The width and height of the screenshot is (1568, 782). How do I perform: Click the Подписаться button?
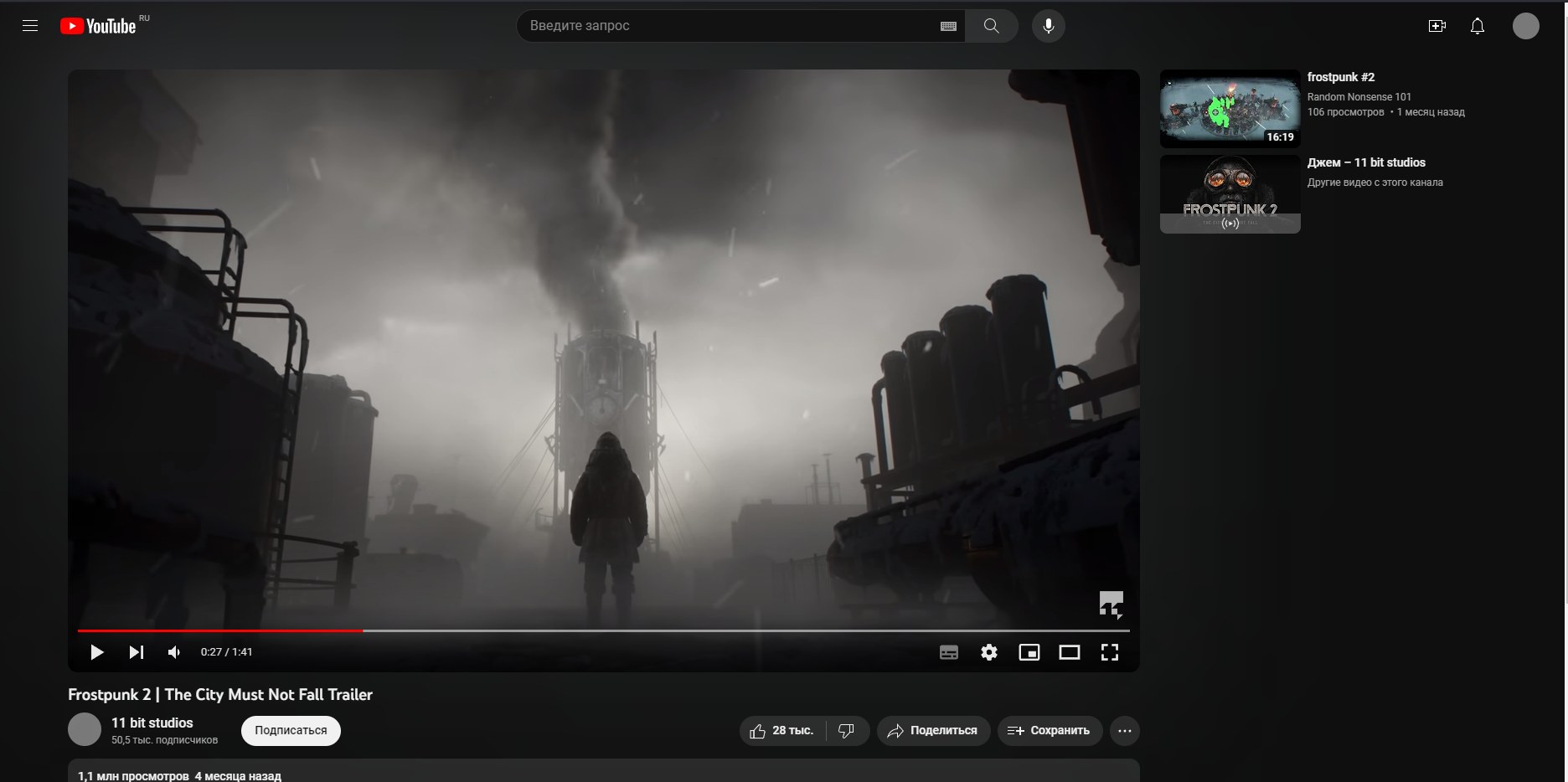[291, 731]
